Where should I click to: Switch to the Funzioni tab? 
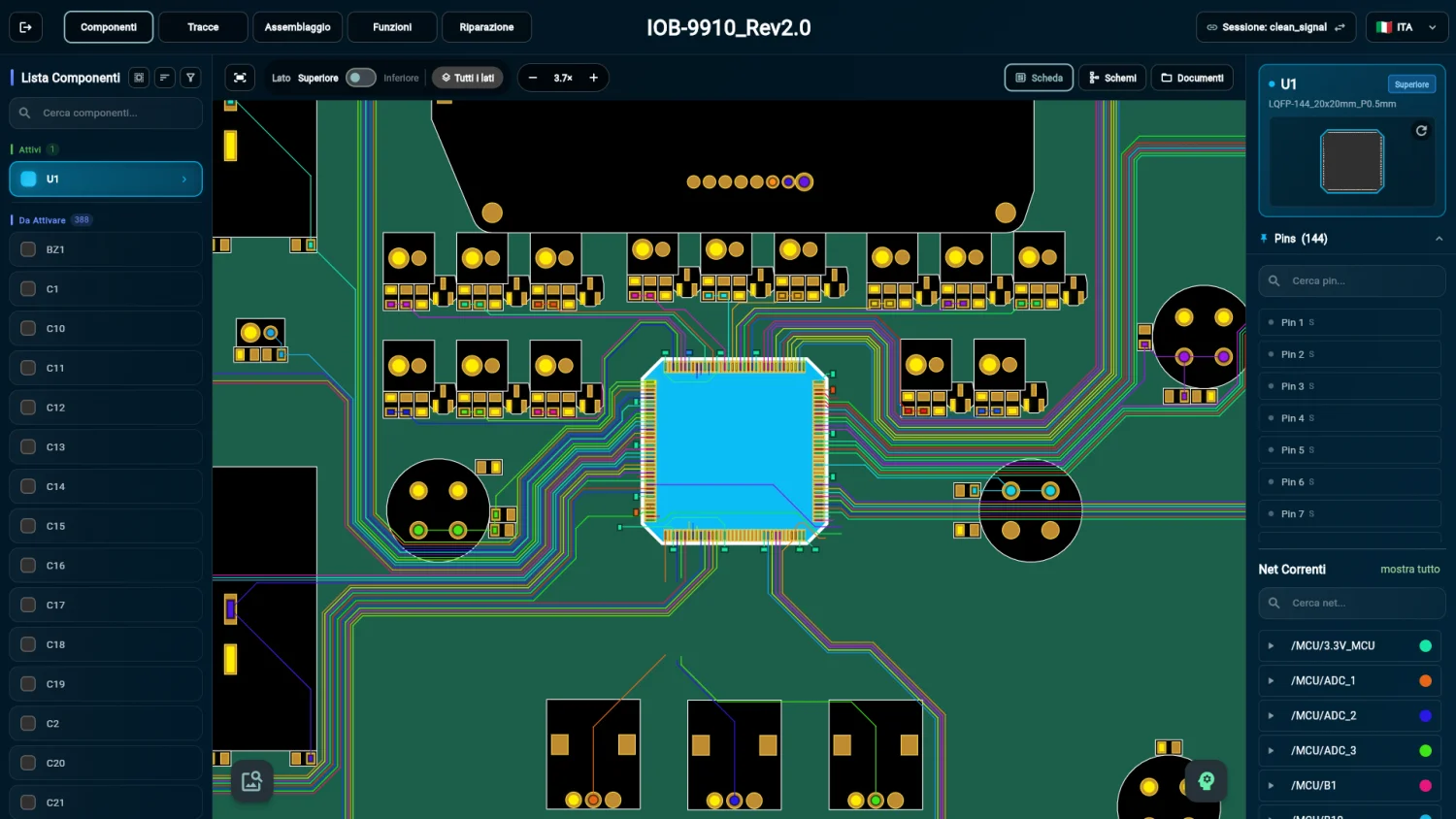pyautogui.click(x=392, y=27)
